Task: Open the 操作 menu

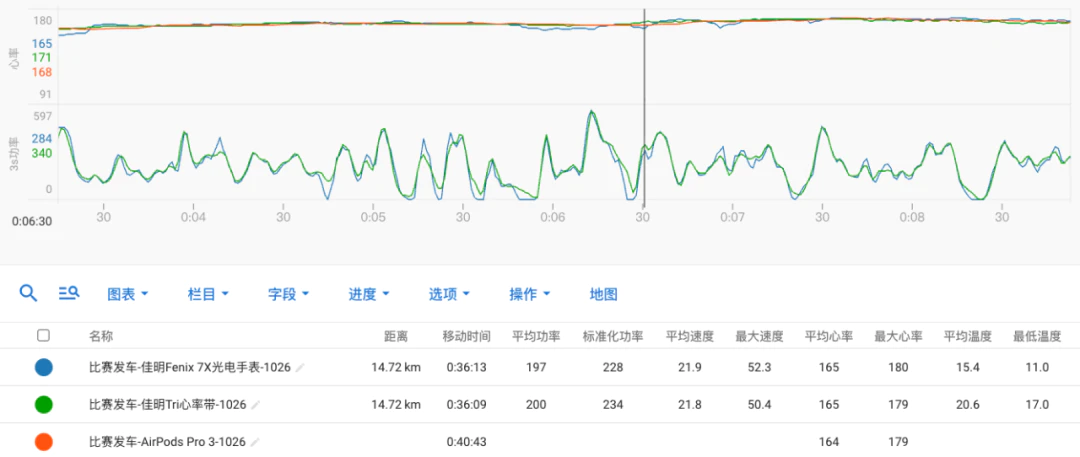Action: 529,294
